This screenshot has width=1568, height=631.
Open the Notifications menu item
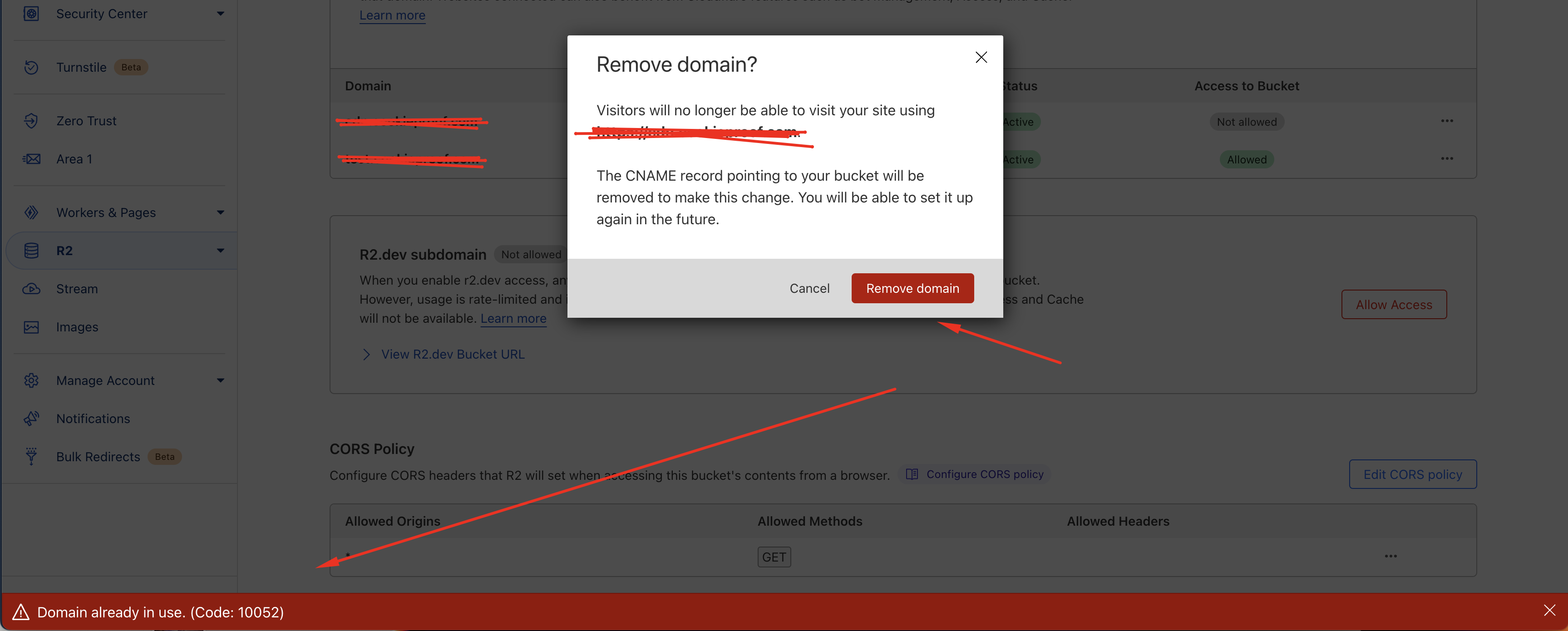coord(93,418)
